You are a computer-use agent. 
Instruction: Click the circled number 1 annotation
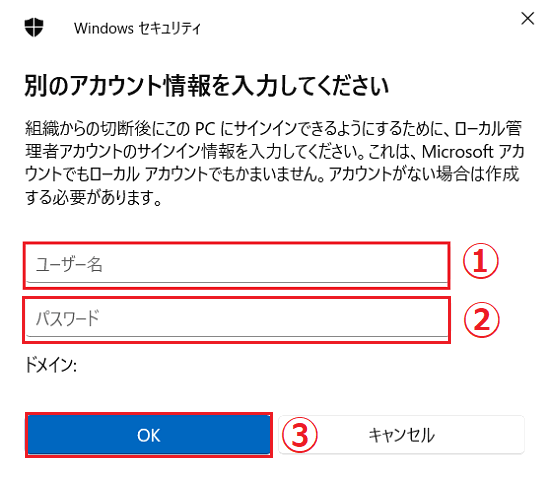tap(481, 261)
